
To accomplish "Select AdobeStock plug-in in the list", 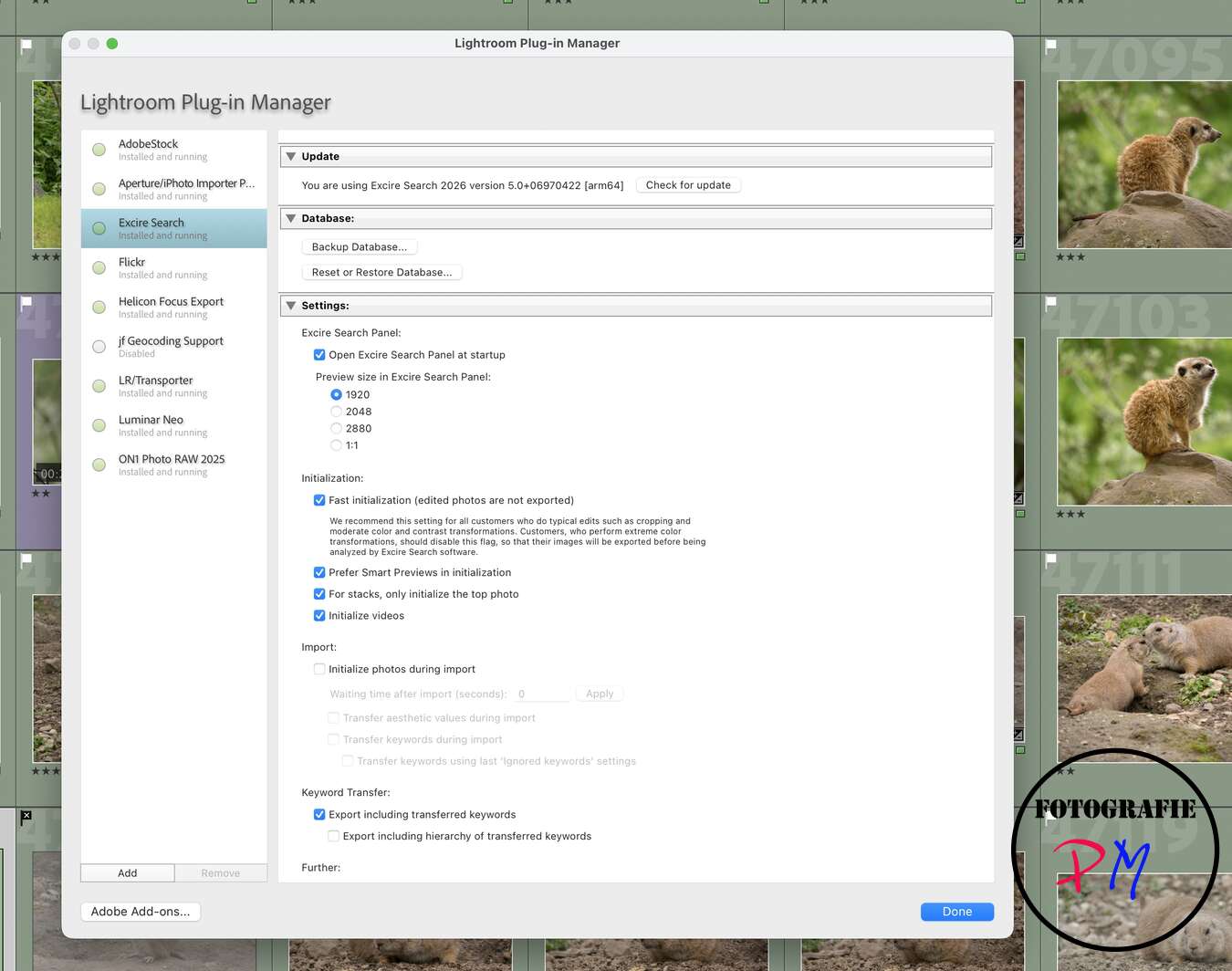I will [x=173, y=150].
